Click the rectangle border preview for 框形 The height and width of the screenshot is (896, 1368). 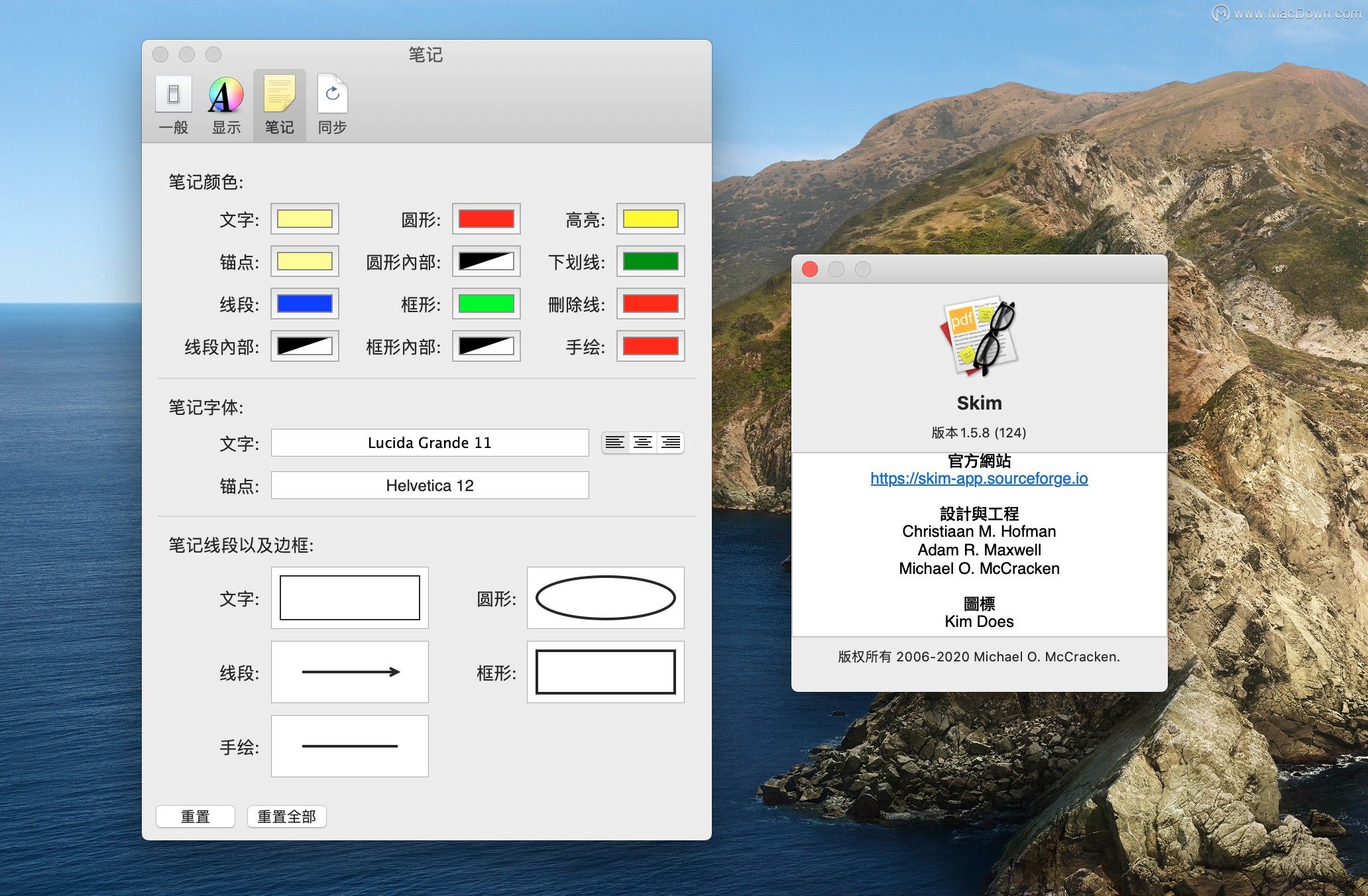(x=604, y=671)
